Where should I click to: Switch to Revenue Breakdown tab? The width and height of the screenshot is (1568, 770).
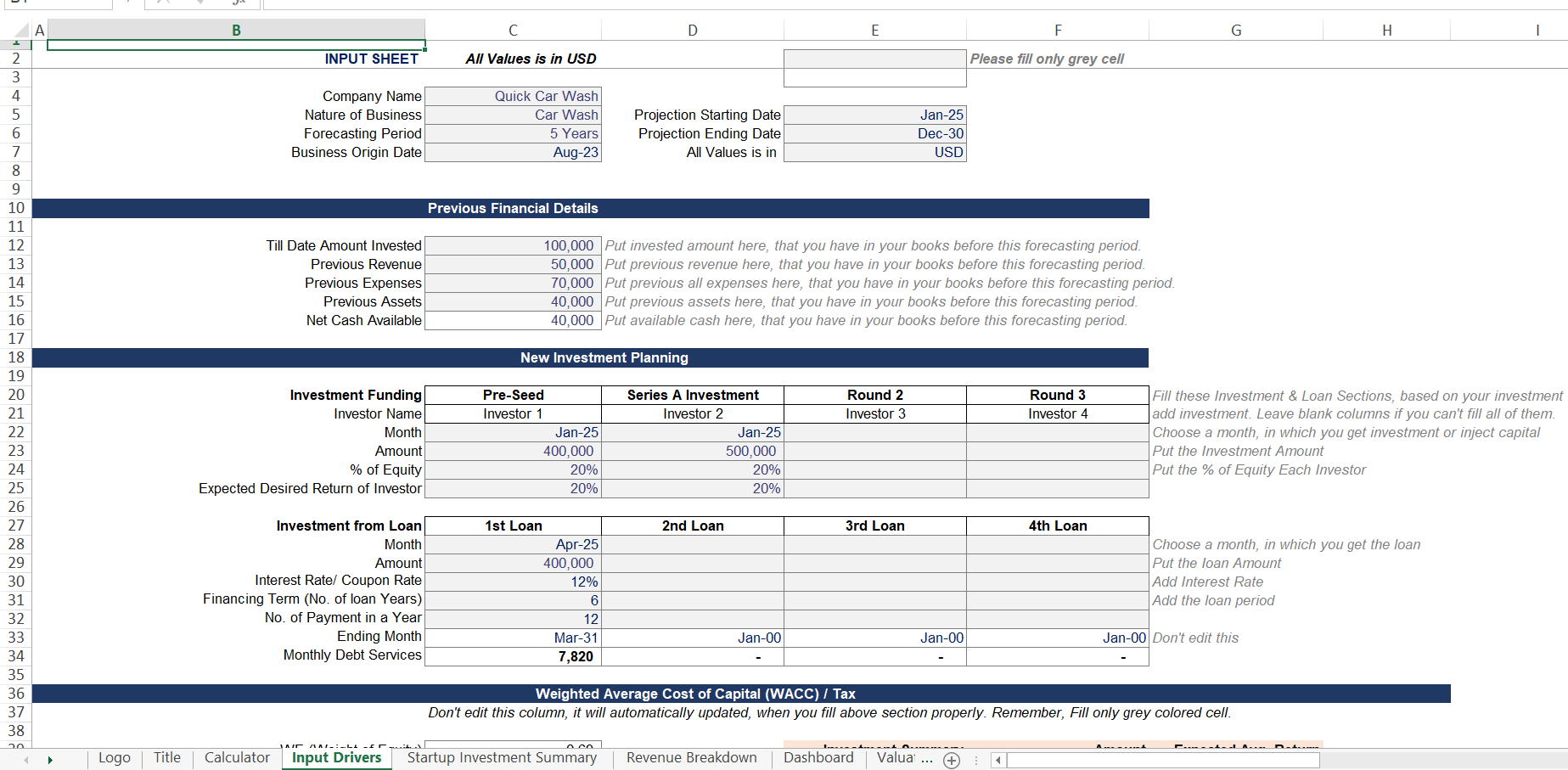[x=692, y=758]
